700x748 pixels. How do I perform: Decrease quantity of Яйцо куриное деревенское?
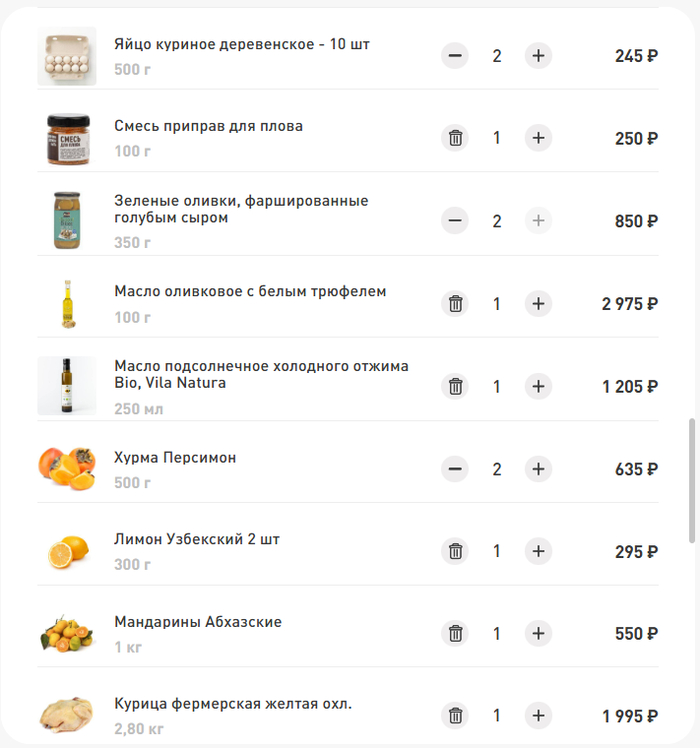(455, 56)
